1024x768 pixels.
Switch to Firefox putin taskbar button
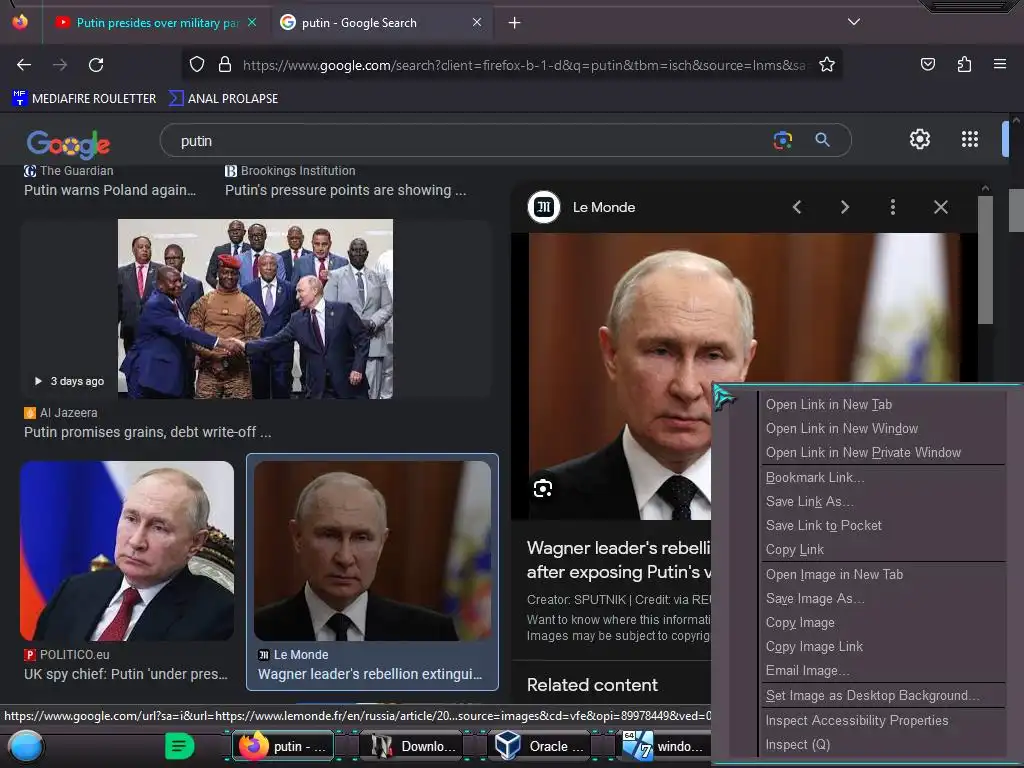[x=284, y=746]
